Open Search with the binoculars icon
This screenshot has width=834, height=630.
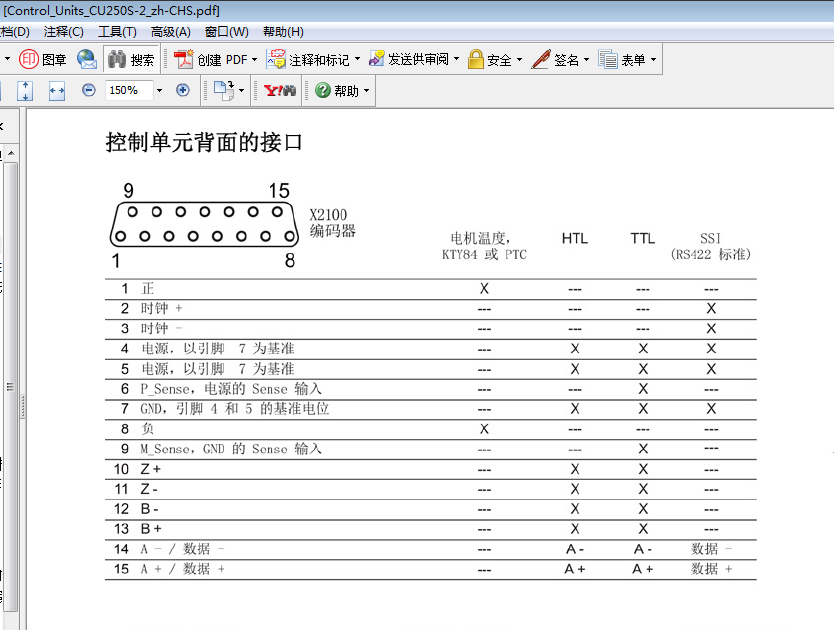click(x=116, y=59)
